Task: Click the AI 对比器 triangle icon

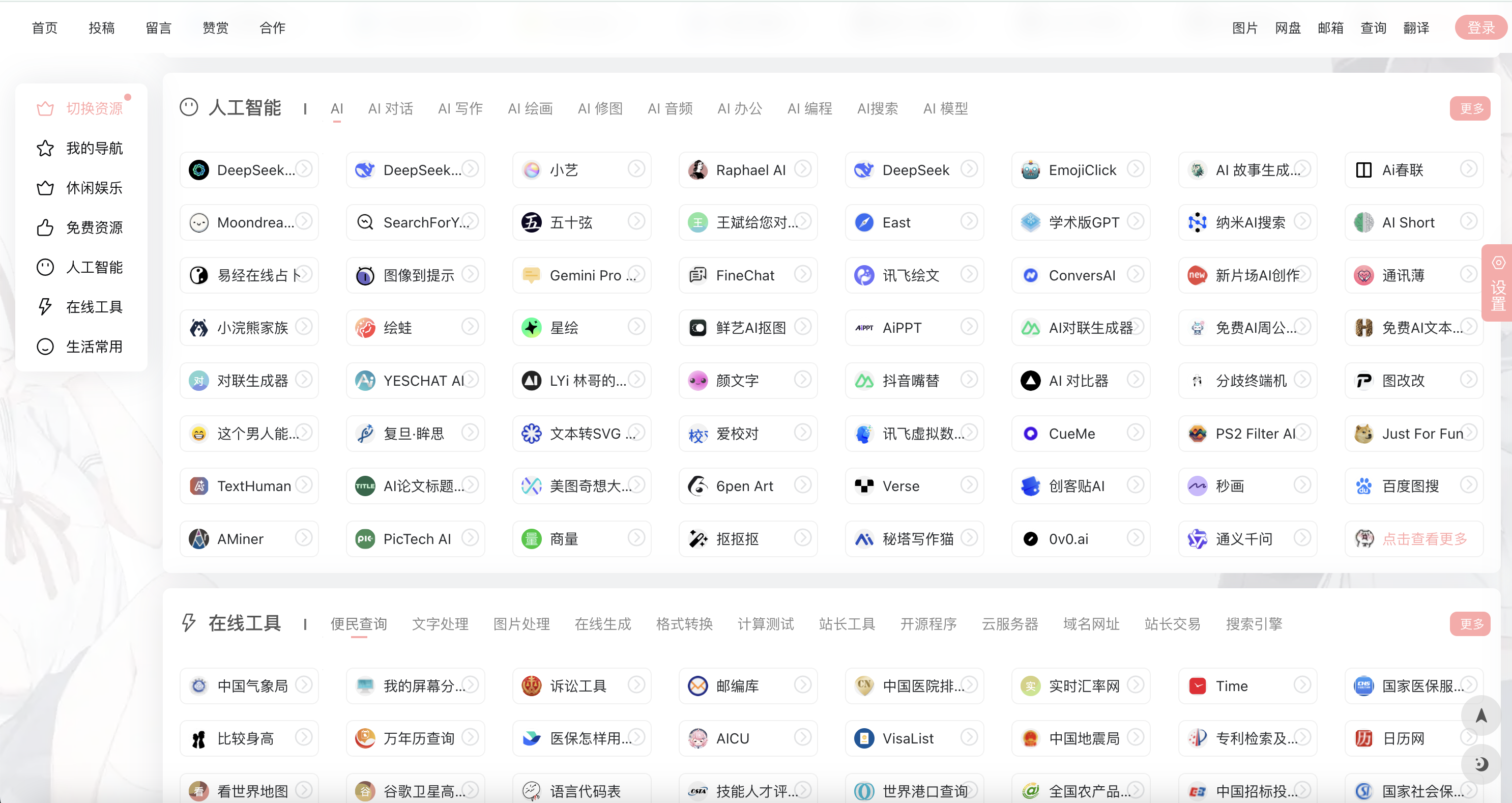Action: (1030, 380)
